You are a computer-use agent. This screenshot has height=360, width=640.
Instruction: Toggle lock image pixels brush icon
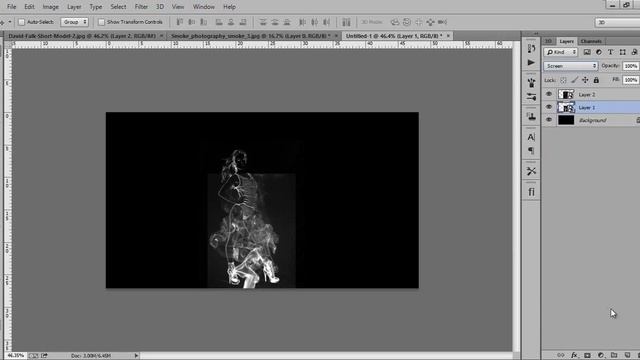tap(574, 80)
